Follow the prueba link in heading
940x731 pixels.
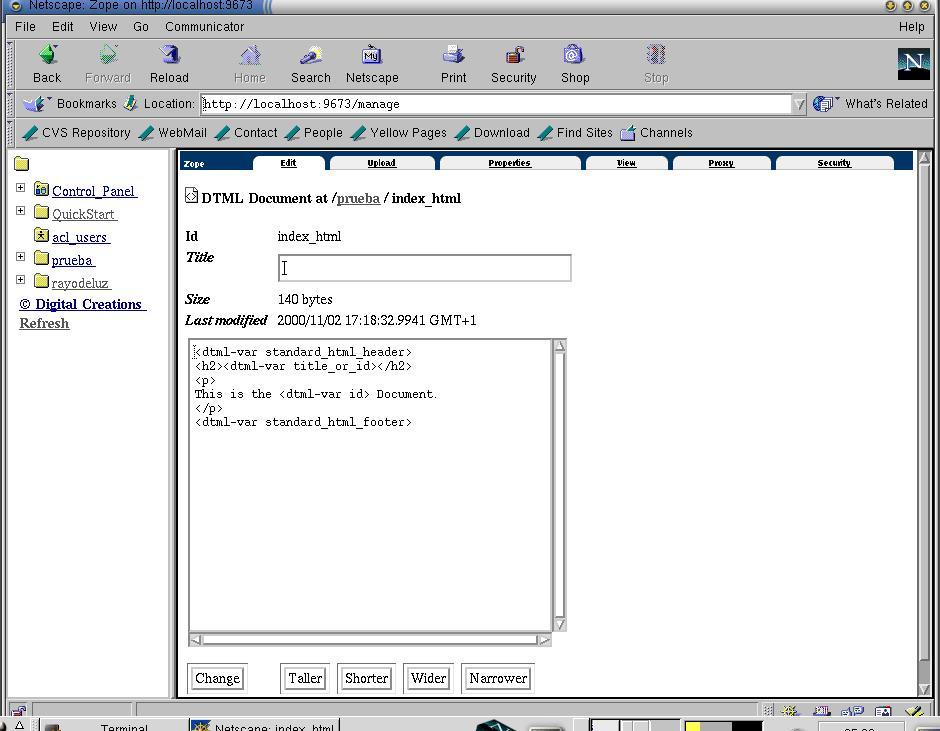tap(358, 198)
